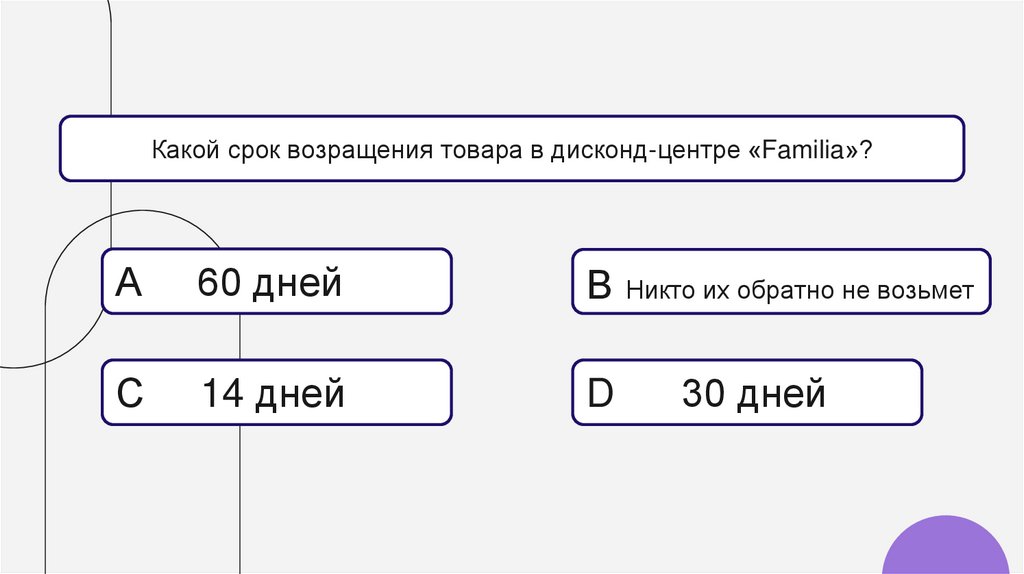This screenshot has width=1024, height=574.
Task: Choose answer A "60 дней"
Action: [277, 283]
